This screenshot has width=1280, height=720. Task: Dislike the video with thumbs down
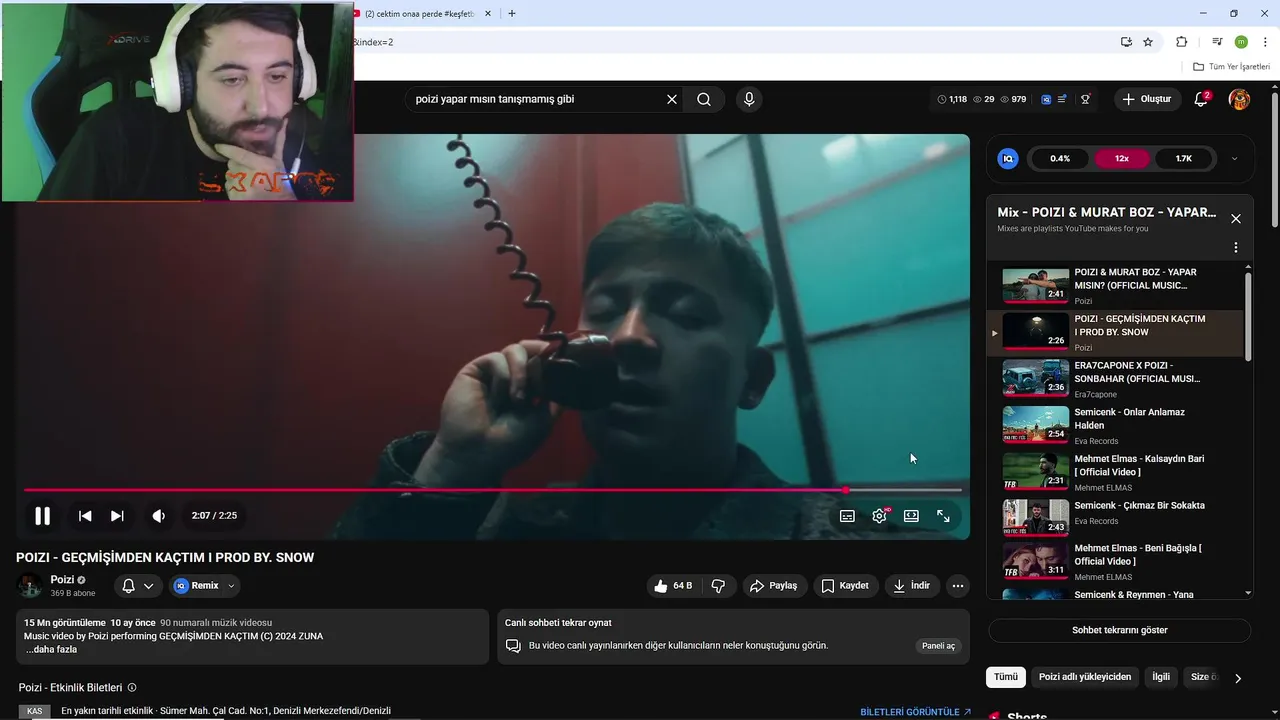(x=718, y=586)
